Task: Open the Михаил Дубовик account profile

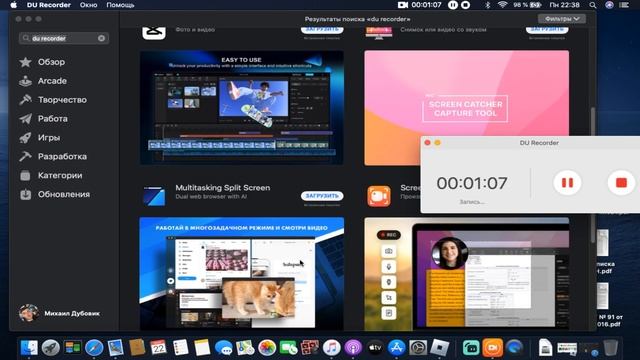Action: click(59, 313)
